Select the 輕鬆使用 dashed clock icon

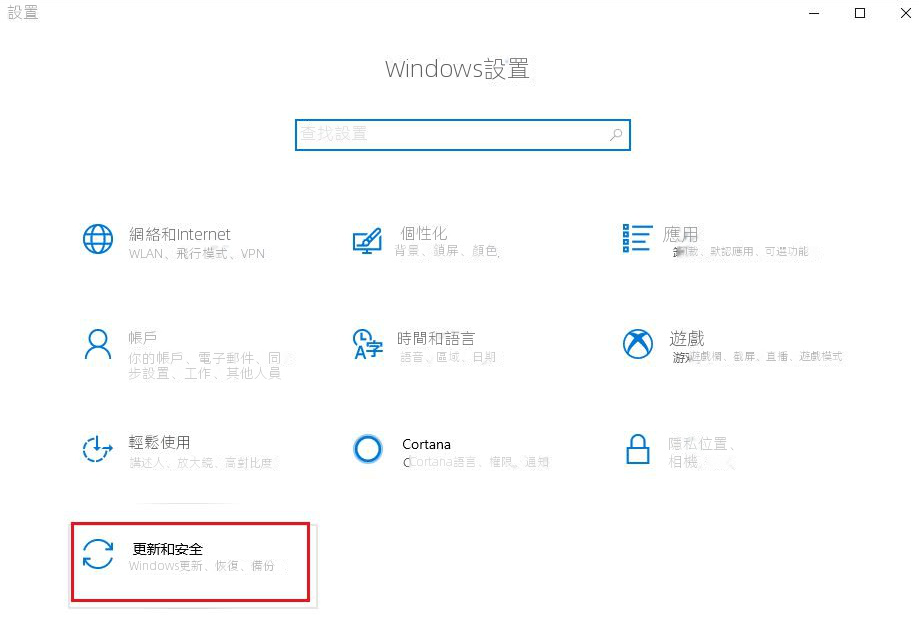tap(97, 449)
